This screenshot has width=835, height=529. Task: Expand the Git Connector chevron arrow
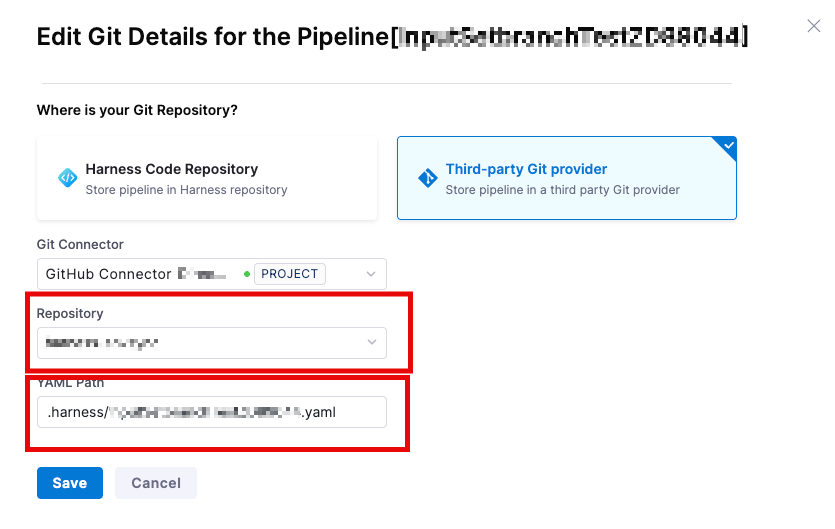(x=370, y=274)
